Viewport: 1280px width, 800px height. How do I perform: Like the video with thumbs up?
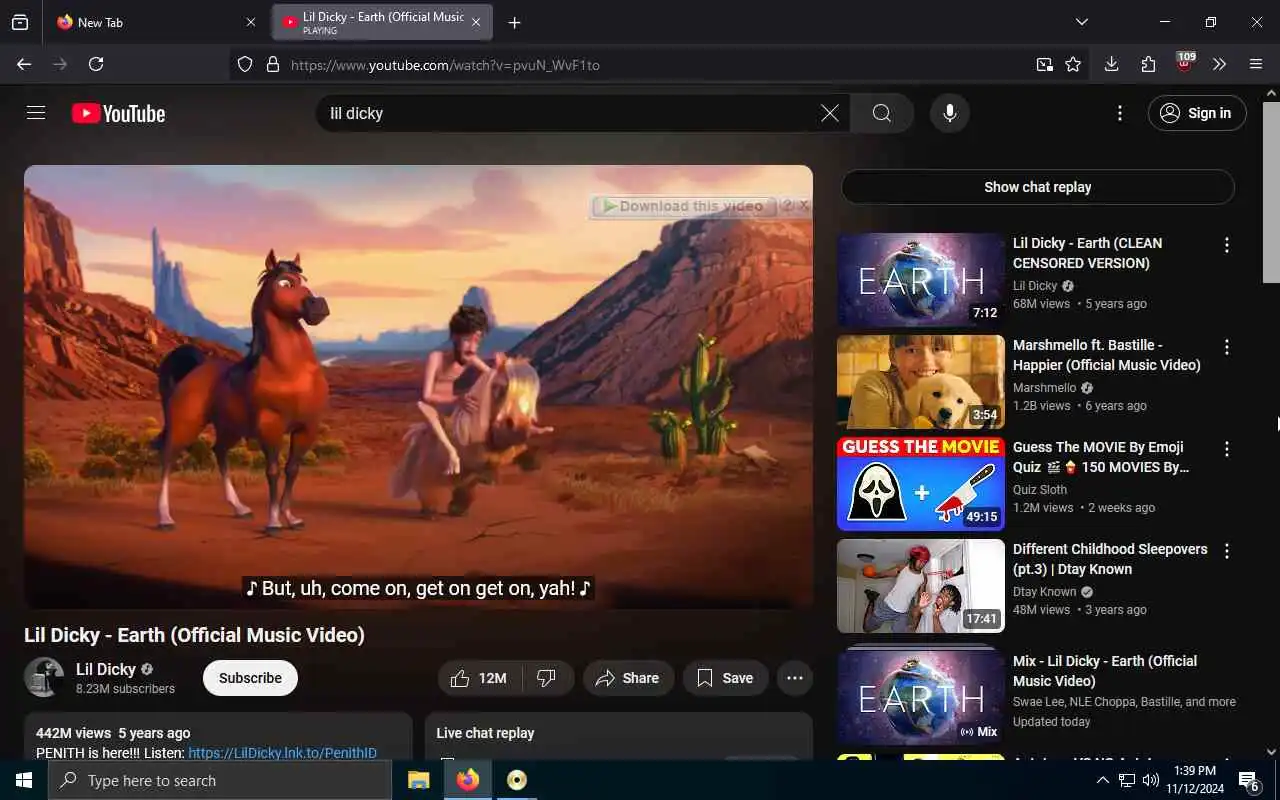480,678
